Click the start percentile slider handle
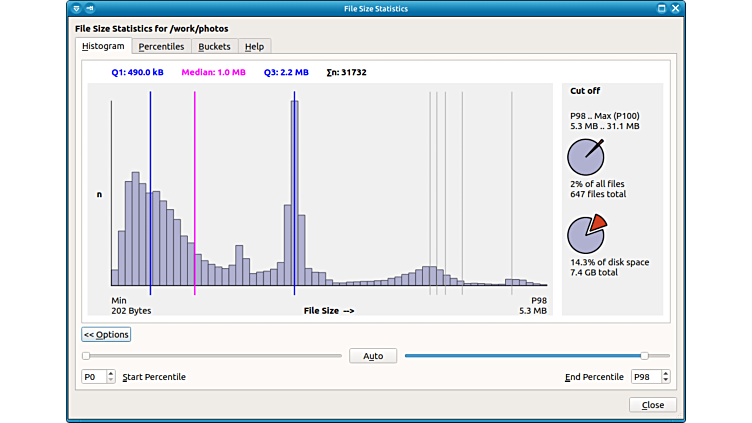 [x=86, y=356]
